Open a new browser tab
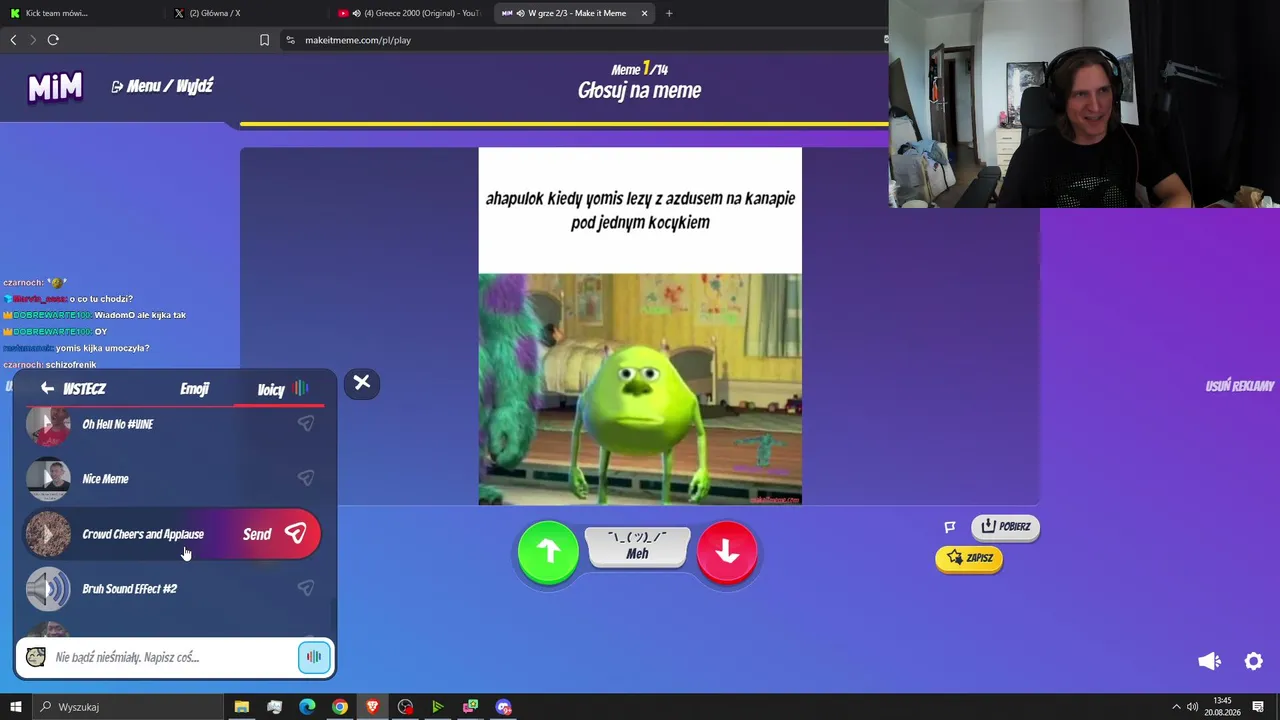This screenshot has width=1280, height=720. tap(669, 13)
